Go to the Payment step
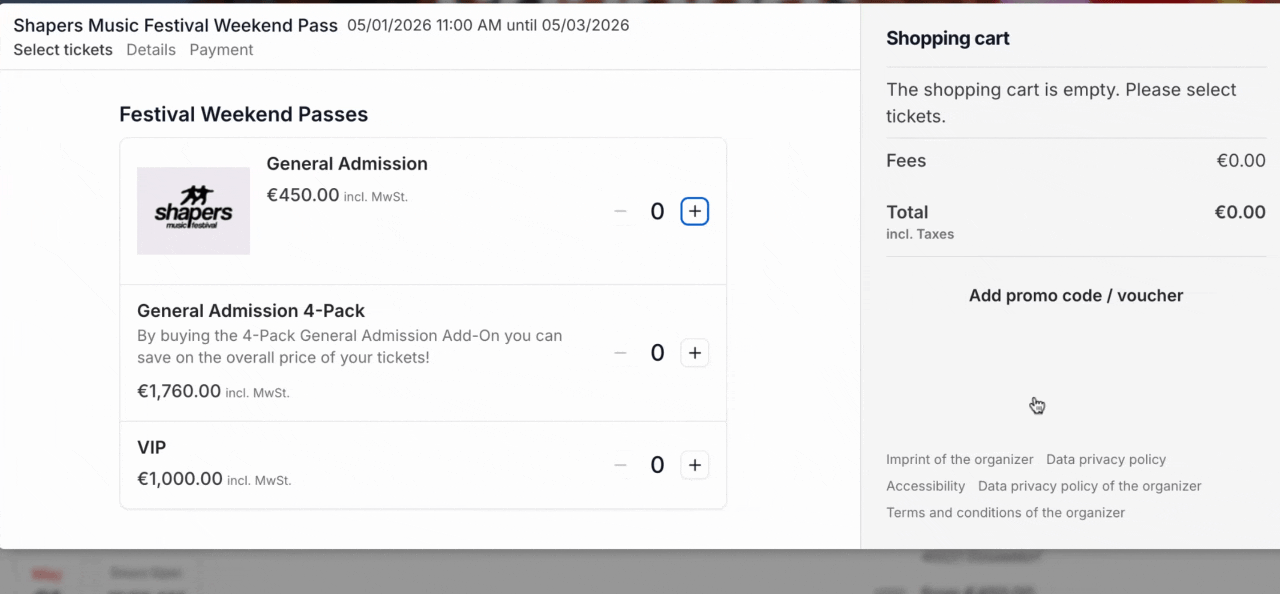The width and height of the screenshot is (1280, 594). point(221,50)
